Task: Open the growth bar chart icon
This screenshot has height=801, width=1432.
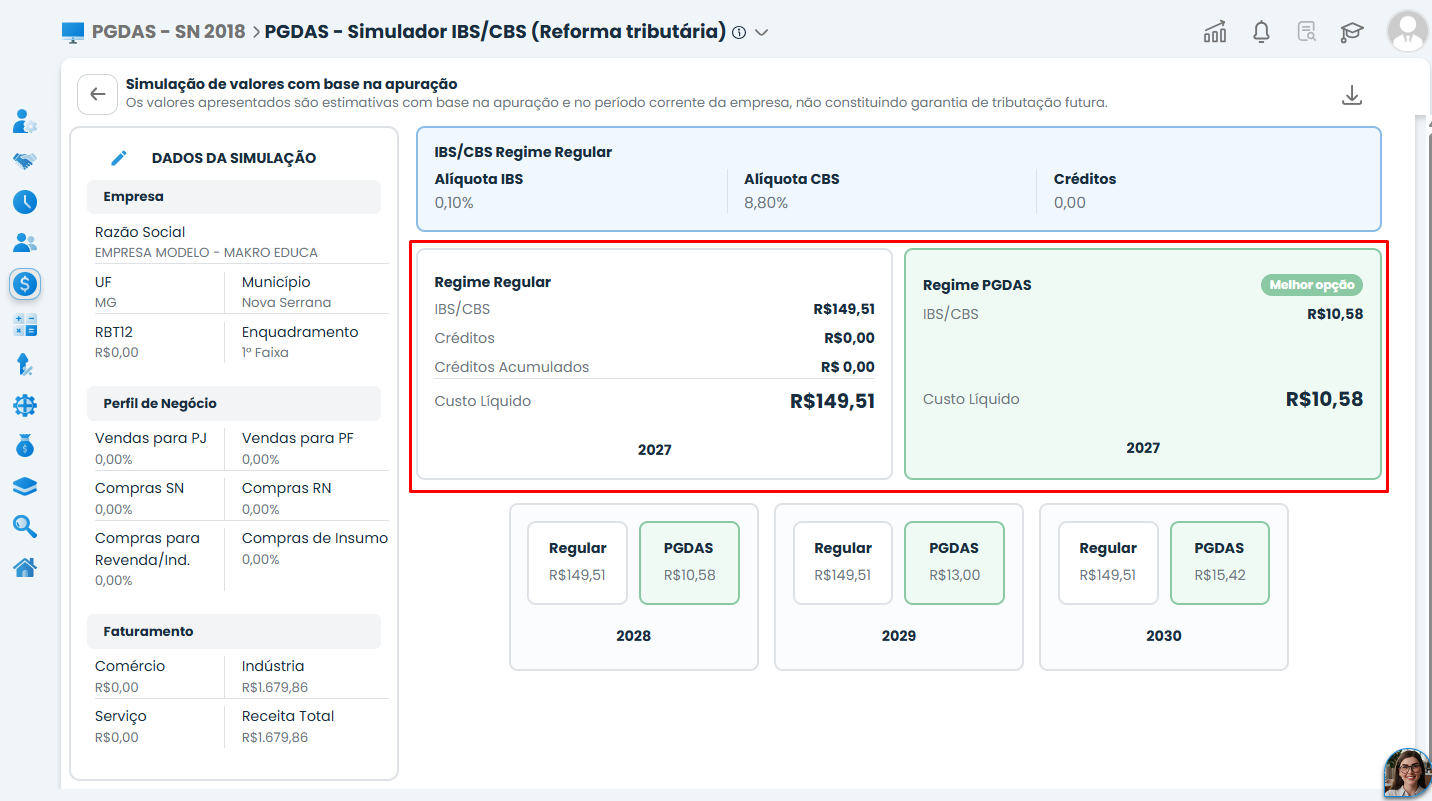Action: (x=1215, y=32)
